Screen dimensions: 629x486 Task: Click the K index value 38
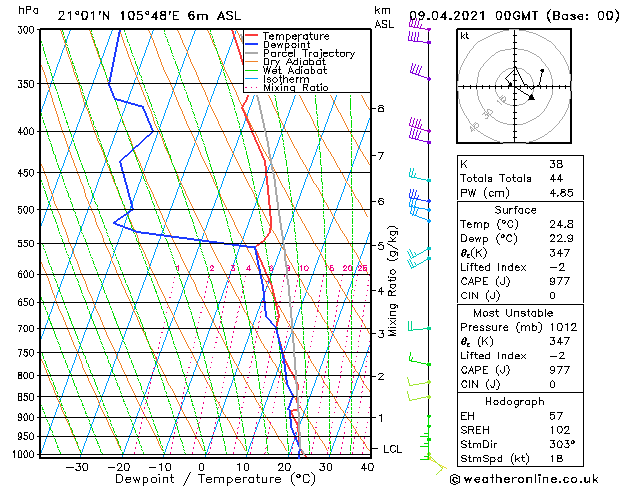556,164
